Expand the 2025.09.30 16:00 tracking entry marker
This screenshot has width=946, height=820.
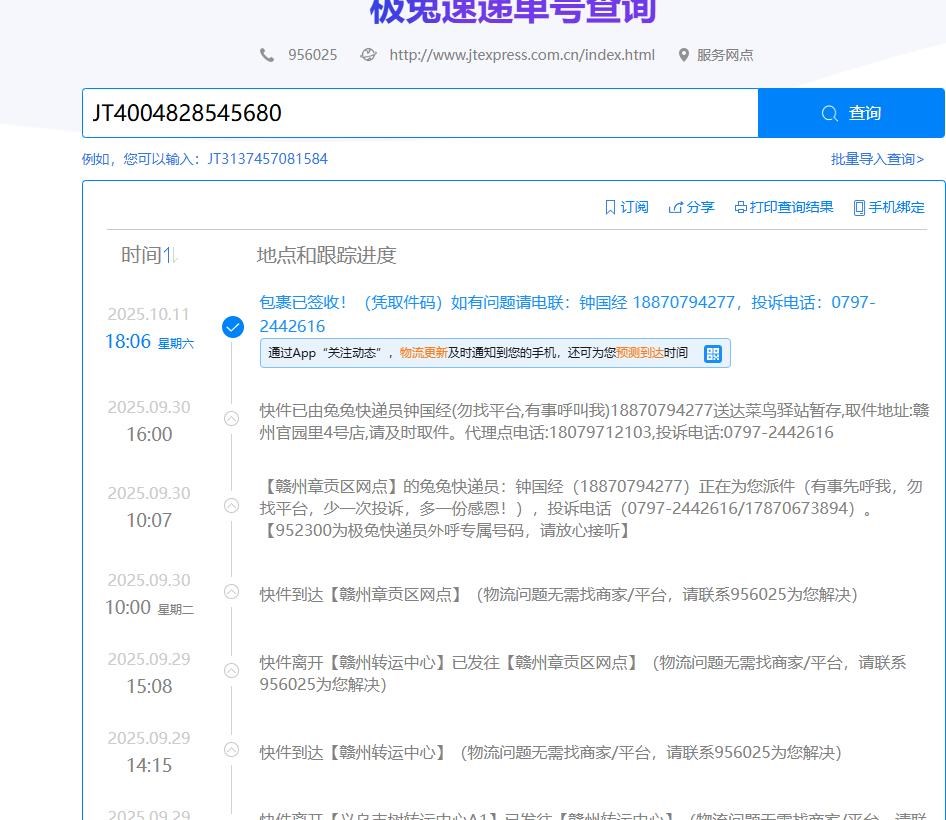tap(232, 419)
